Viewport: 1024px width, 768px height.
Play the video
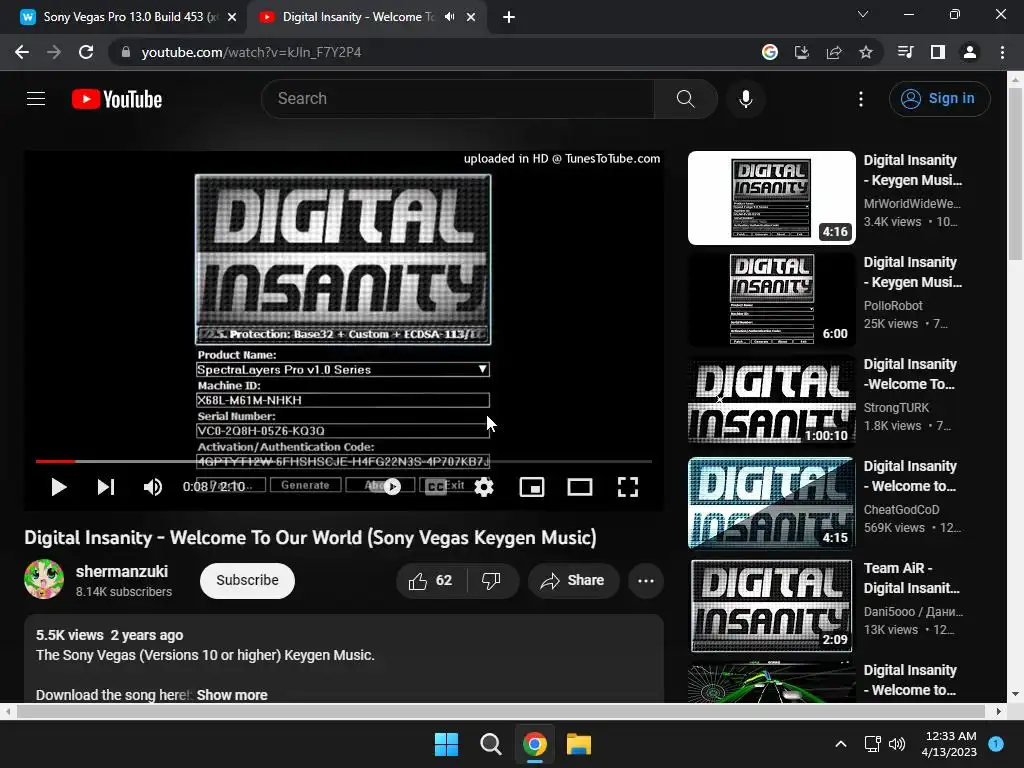coord(59,487)
